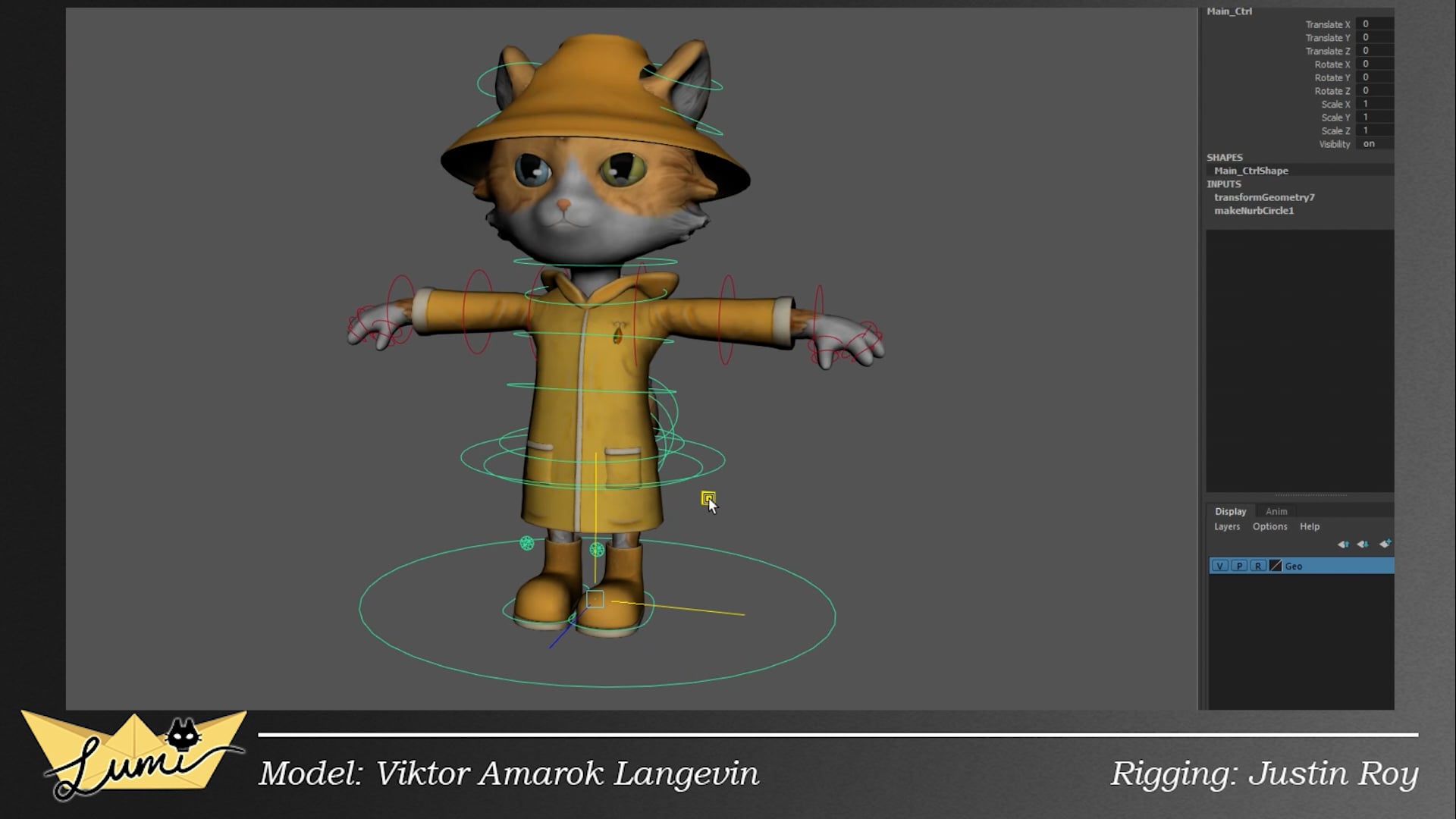Open the Options menu in layer editor

tap(1269, 526)
